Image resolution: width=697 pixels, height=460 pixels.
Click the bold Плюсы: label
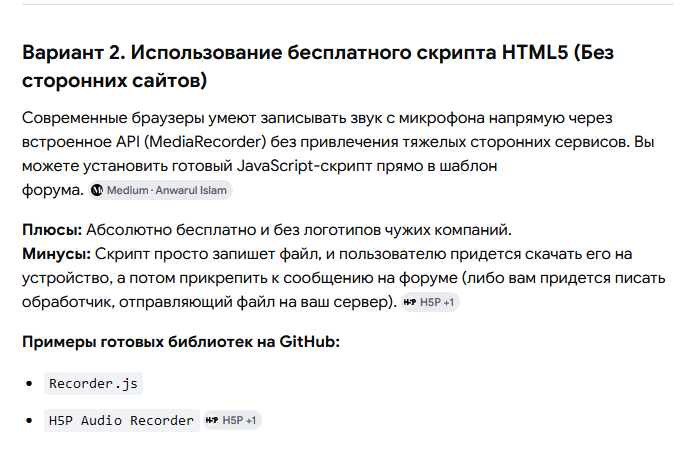click(52, 230)
